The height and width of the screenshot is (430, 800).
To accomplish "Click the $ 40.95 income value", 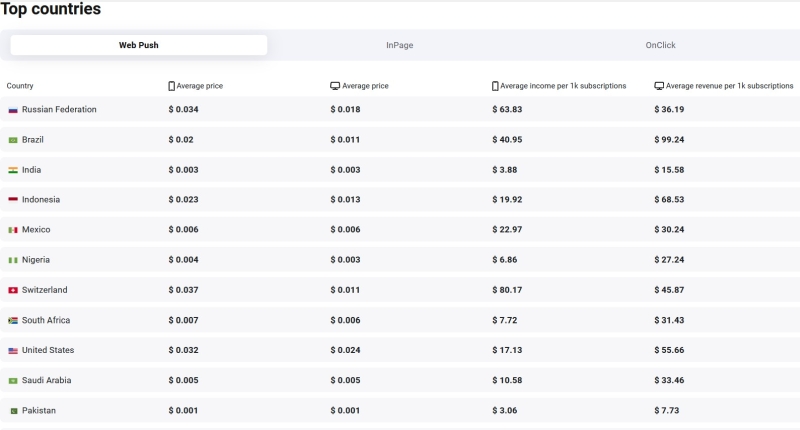I will 507,139.
